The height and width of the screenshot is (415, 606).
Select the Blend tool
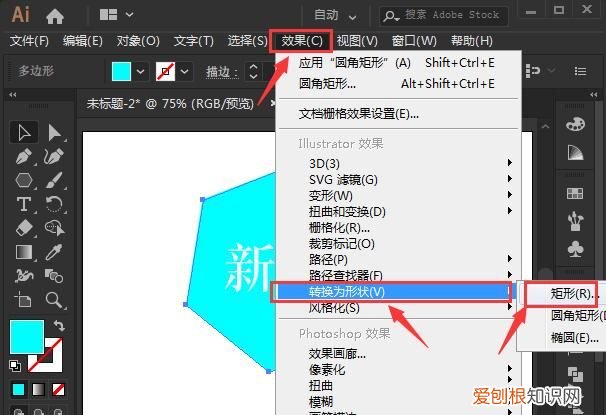coord(54,276)
